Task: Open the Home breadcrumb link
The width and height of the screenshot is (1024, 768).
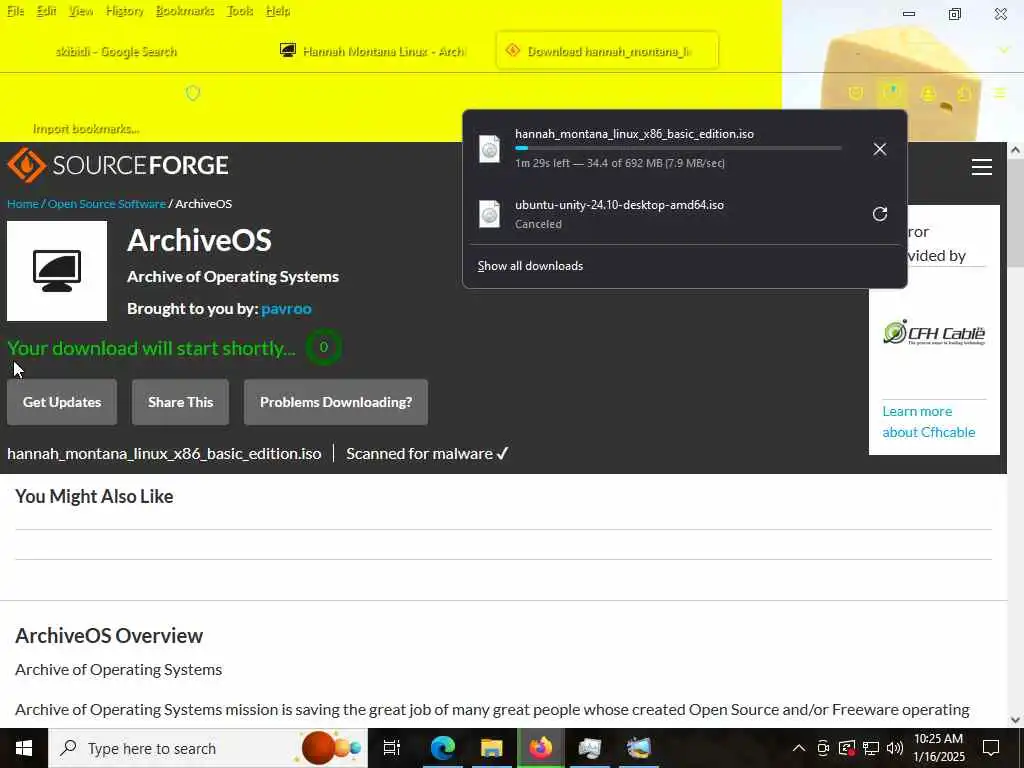Action: click(23, 204)
